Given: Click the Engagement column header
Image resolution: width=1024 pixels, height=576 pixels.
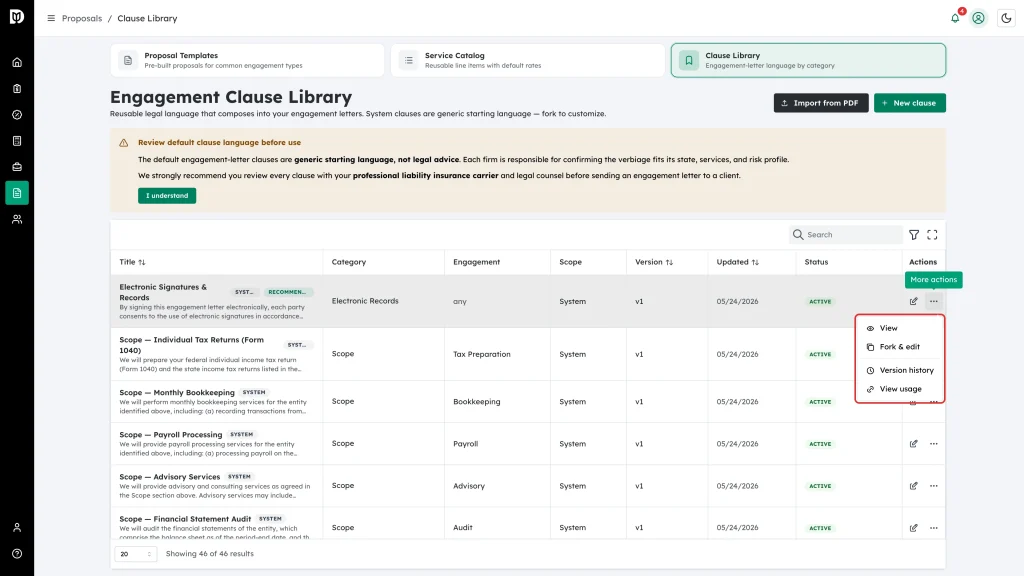Looking at the screenshot, I should 476,262.
